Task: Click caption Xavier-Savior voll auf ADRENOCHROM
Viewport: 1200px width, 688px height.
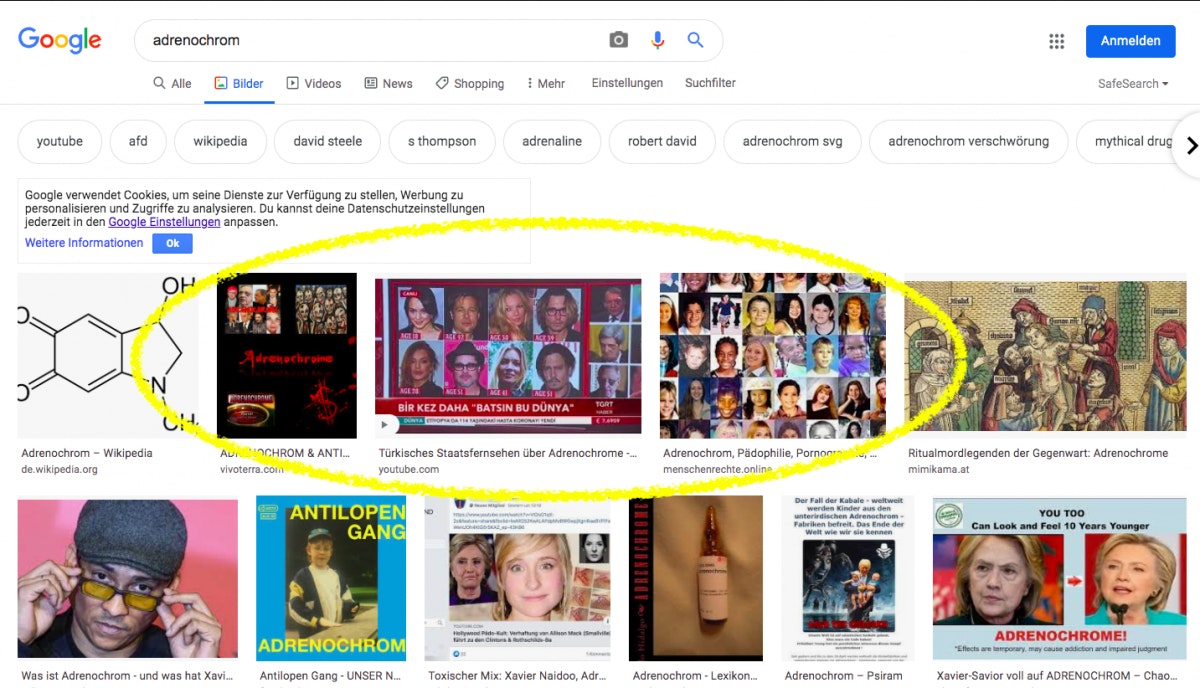Action: pos(1059,676)
